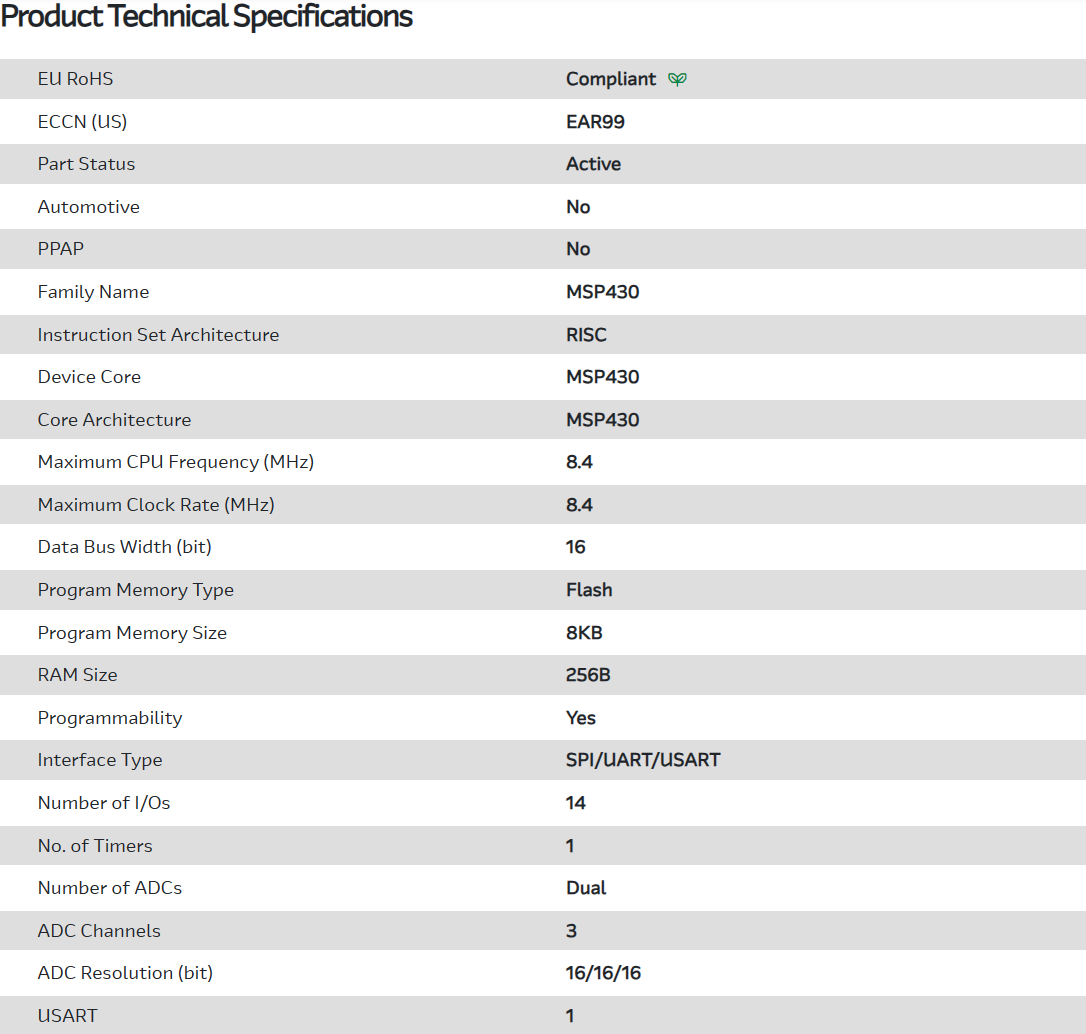Click the EU RoHS row label

point(75,79)
